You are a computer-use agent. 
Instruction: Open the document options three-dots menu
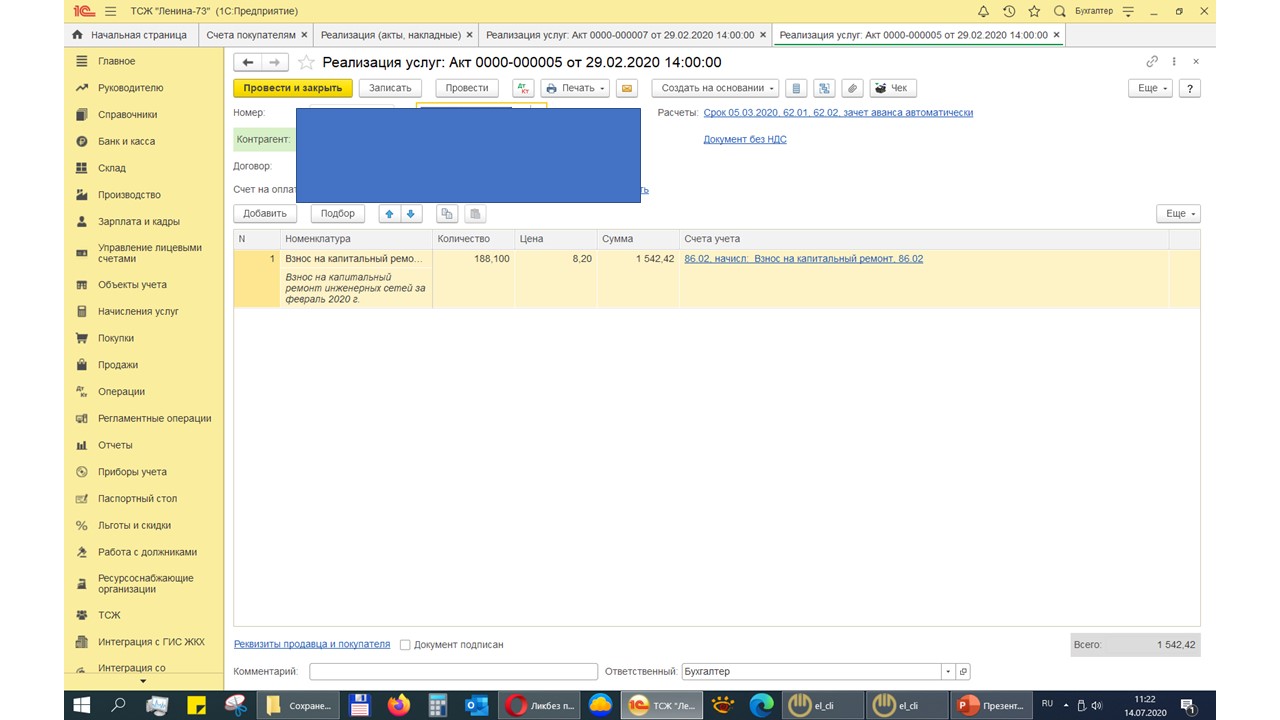point(1174,62)
